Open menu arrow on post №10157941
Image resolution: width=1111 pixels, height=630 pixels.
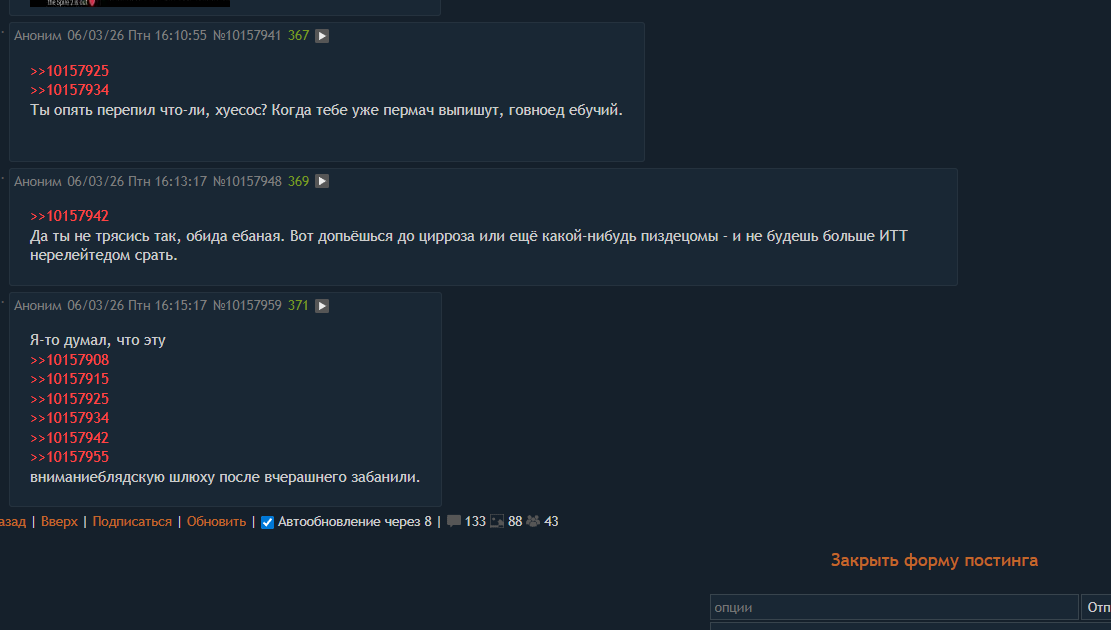[x=322, y=35]
